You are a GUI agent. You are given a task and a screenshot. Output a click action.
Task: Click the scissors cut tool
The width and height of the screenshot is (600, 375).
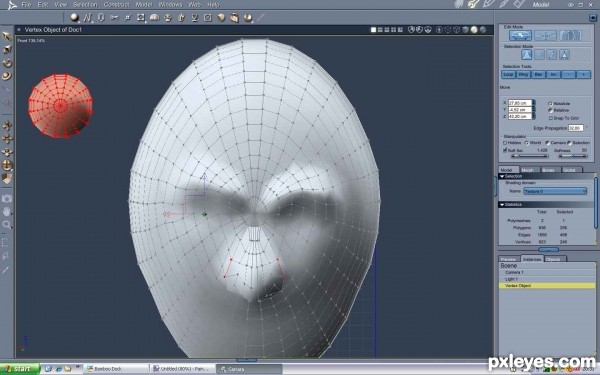(114, 18)
